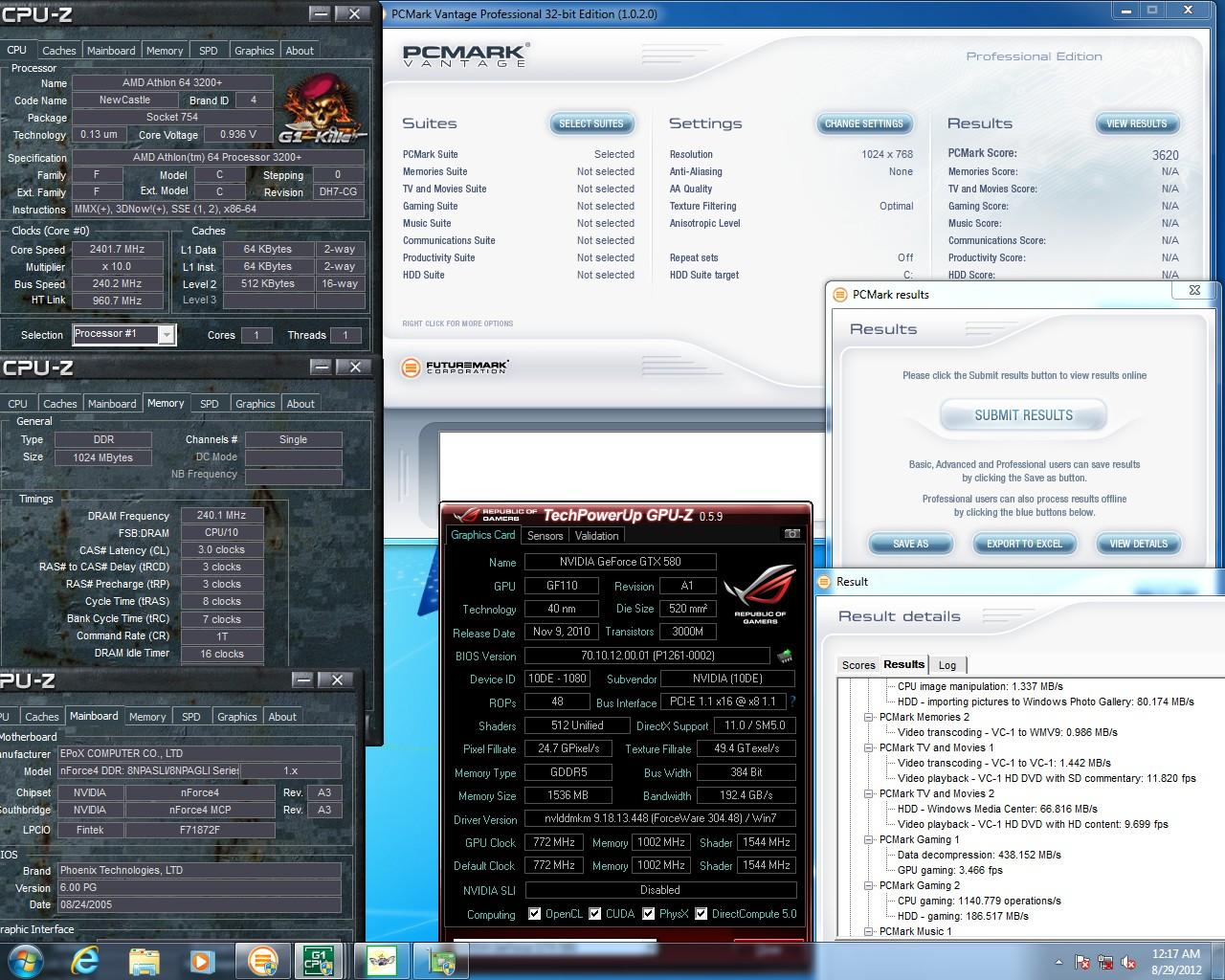The image size is (1225, 980).
Task: Open the SPD tab in top CPU-Z
Action: point(209,51)
